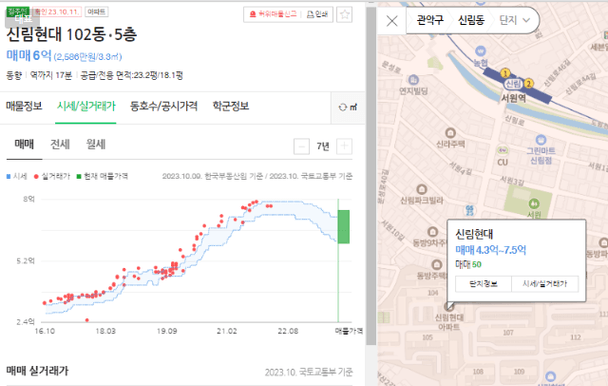This screenshot has width=608, height=386.
Task: Switch to the 월세 sub-tab
Action: (96, 144)
